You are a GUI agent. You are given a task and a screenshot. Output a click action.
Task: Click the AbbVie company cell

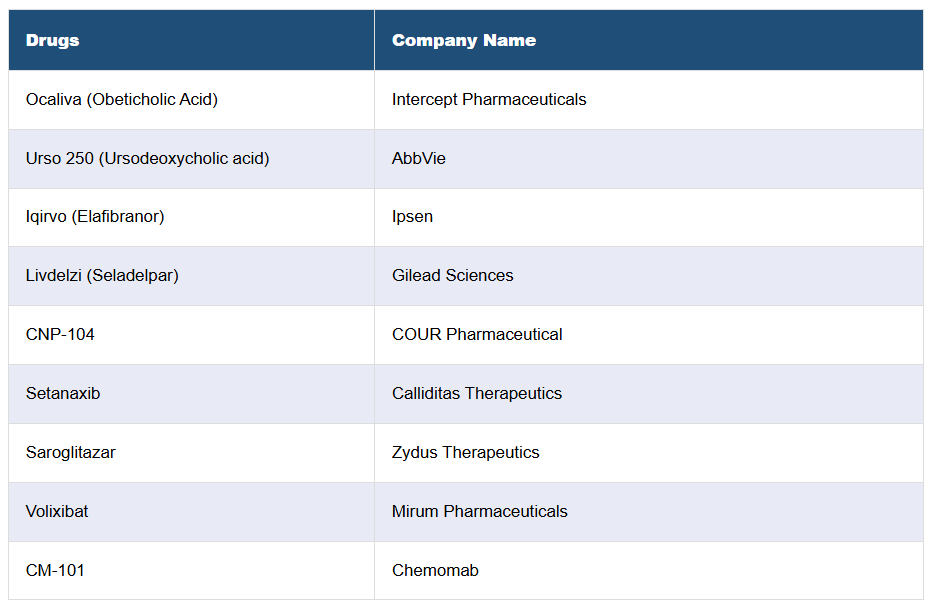tap(419, 159)
